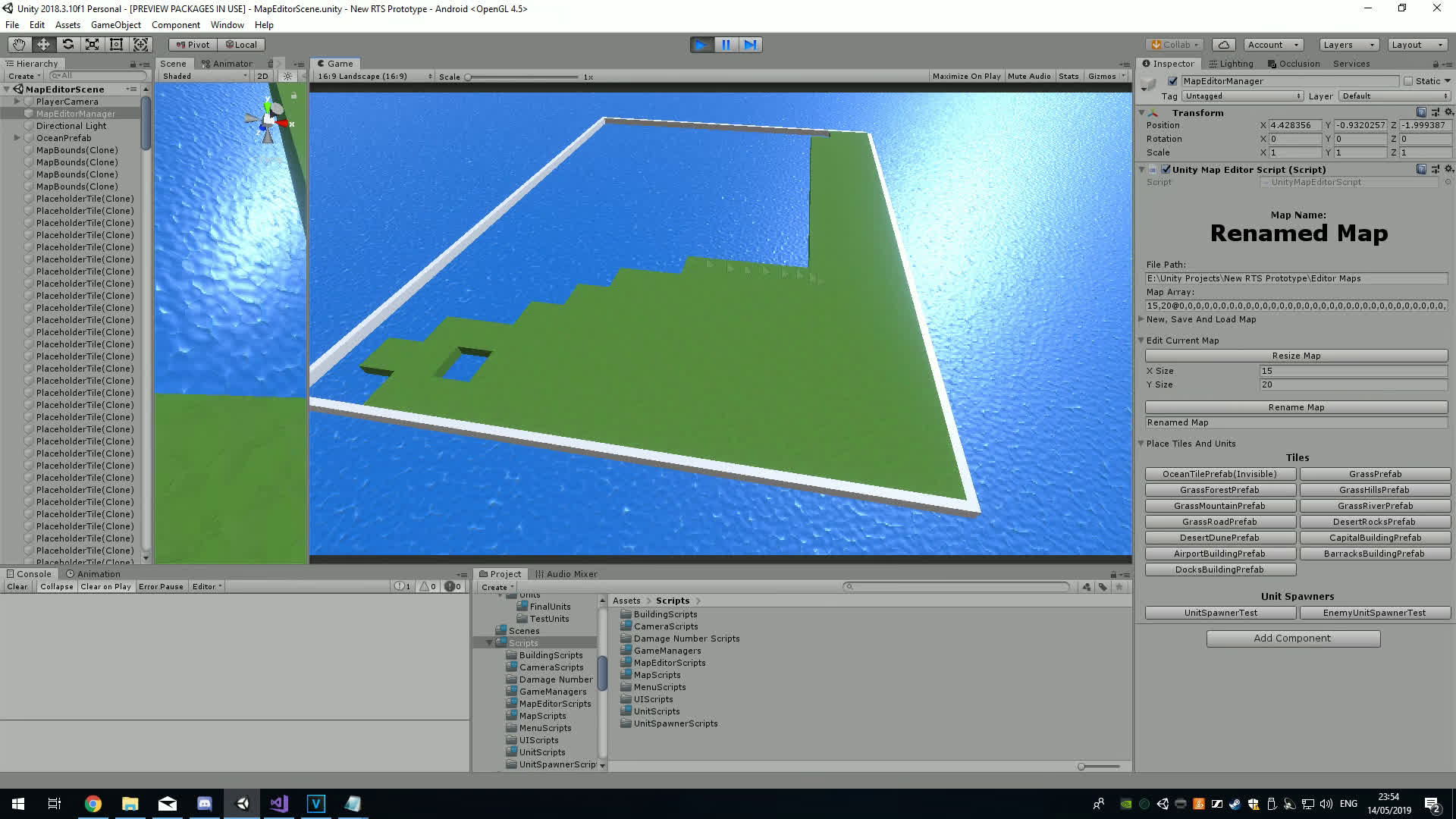Click the Rename Map button
This screenshot has width=1456, height=819.
[x=1296, y=407]
